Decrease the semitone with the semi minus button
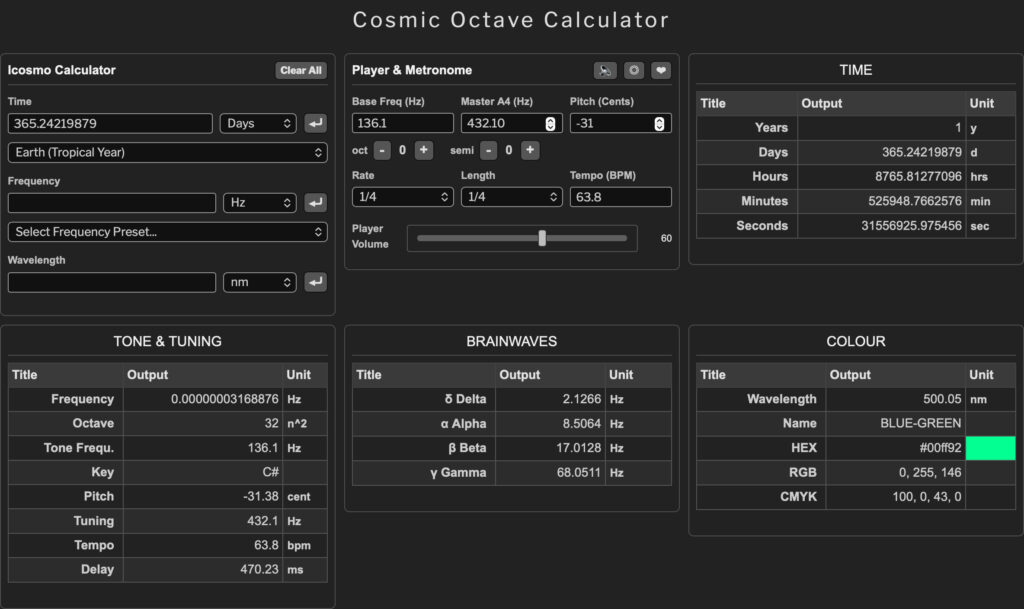The image size is (1024, 609). (x=487, y=150)
